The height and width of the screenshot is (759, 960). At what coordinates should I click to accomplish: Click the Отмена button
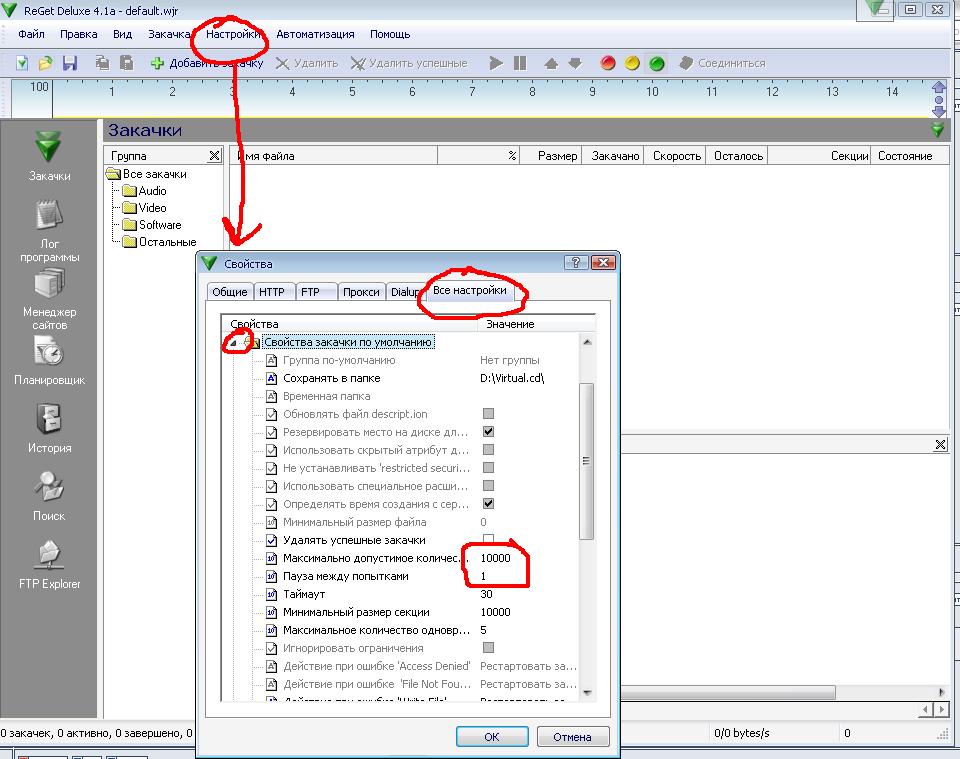point(573,737)
